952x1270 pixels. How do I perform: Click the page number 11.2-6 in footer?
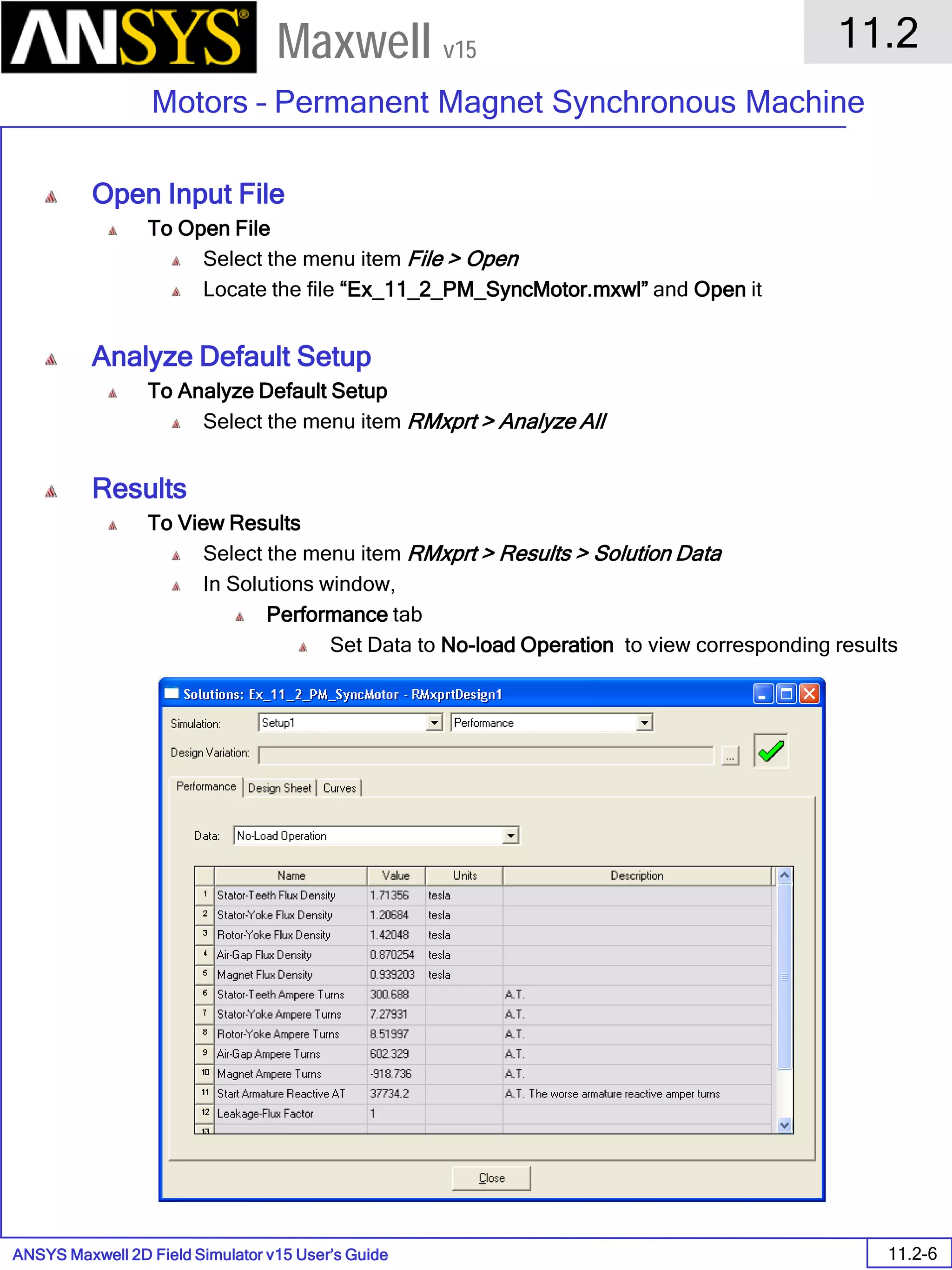[912, 1253]
